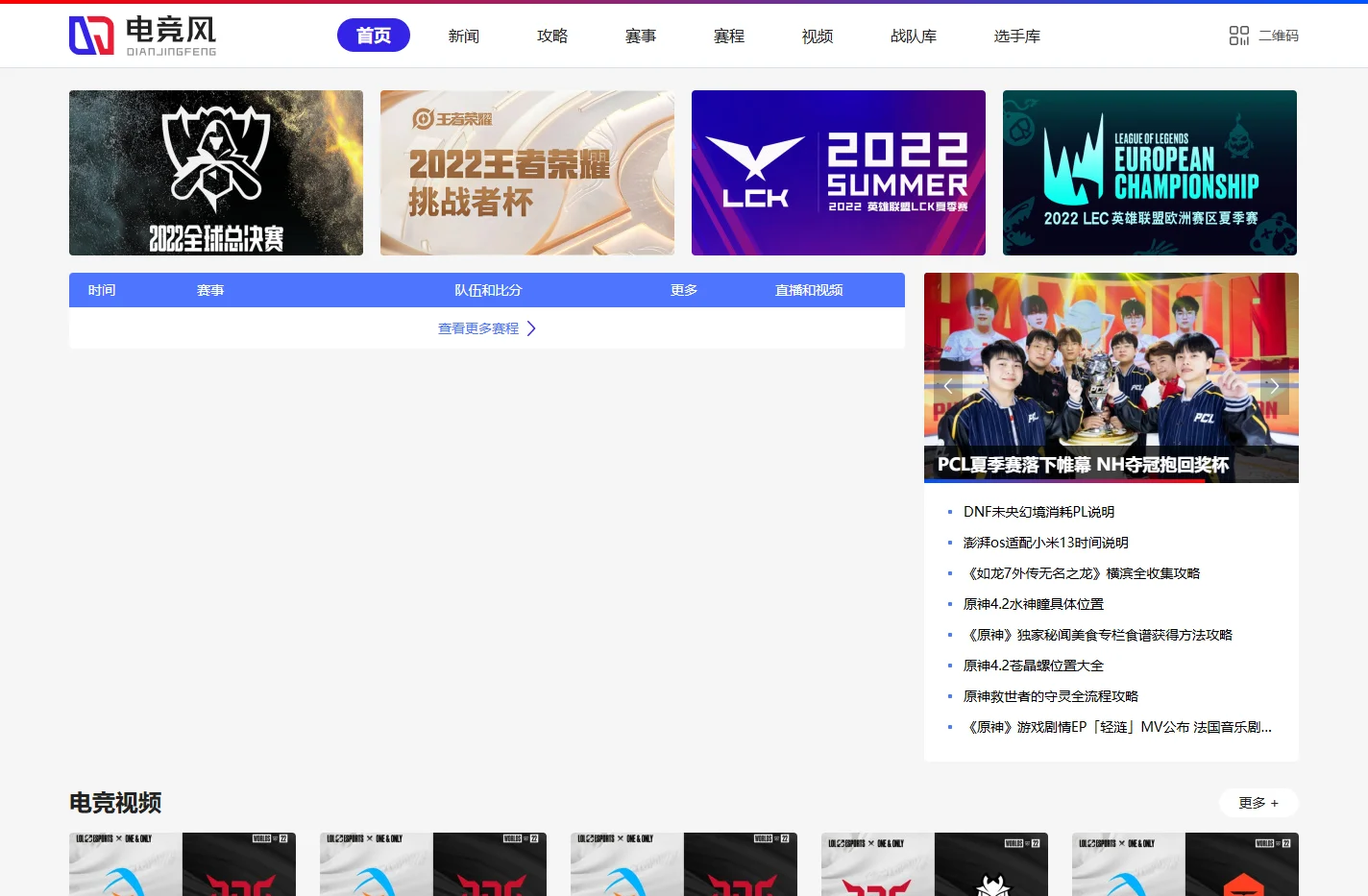Open the third esports video thumbnail
Viewport: 1368px width, 896px height.
point(684,864)
